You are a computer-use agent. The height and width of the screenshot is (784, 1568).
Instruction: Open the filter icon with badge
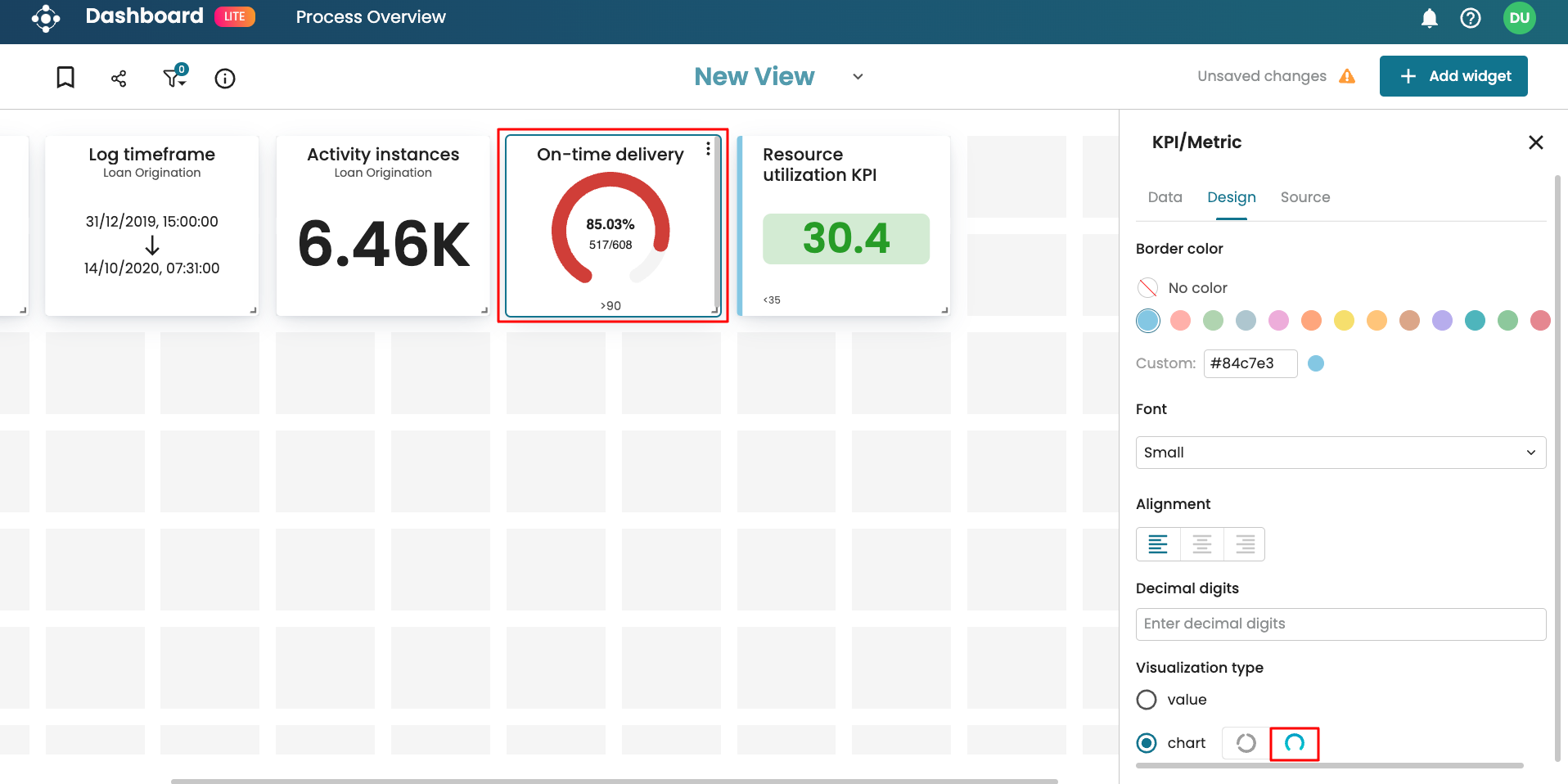pos(174,77)
